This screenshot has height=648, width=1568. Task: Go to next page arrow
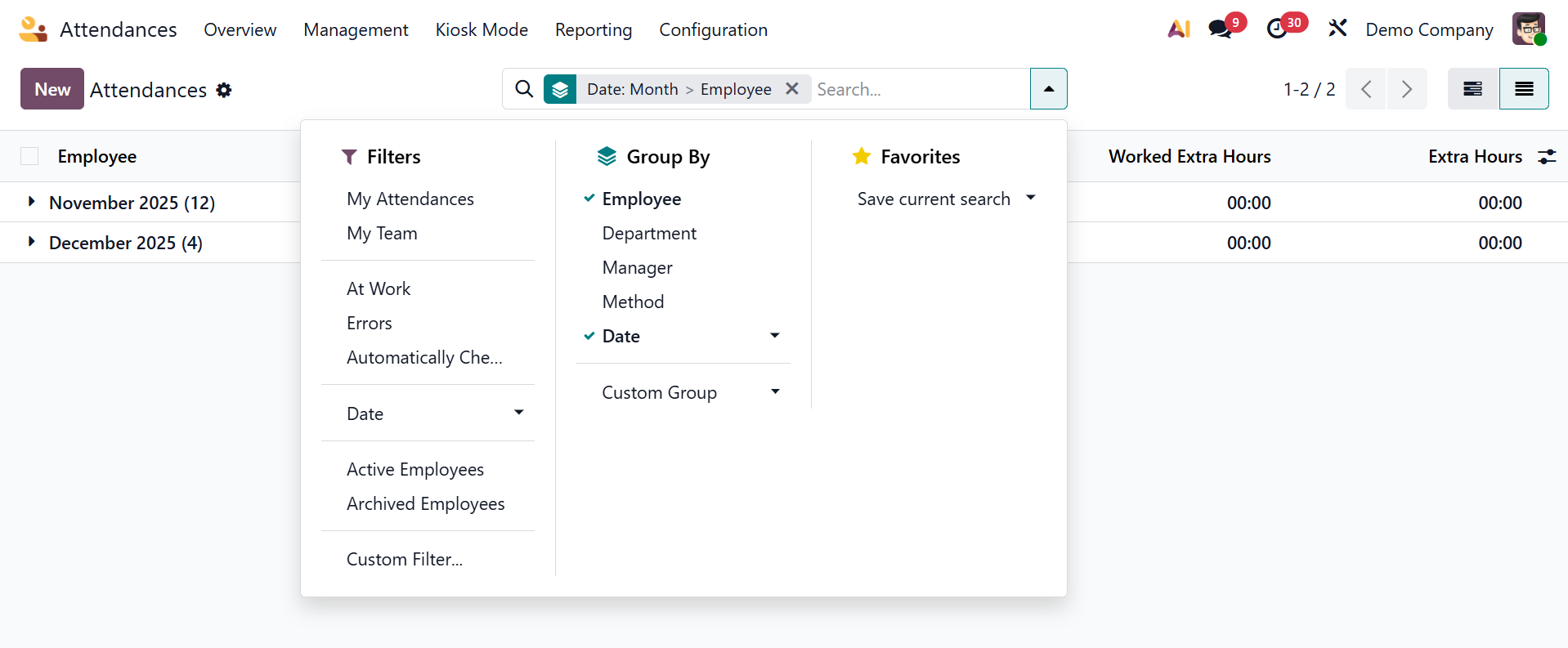pyautogui.click(x=1406, y=89)
